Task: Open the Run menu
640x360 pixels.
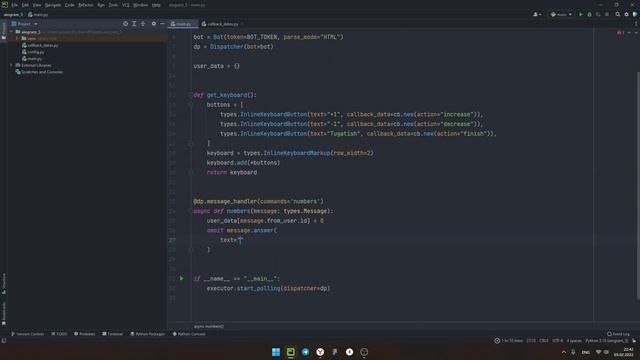Action: click(101, 5)
